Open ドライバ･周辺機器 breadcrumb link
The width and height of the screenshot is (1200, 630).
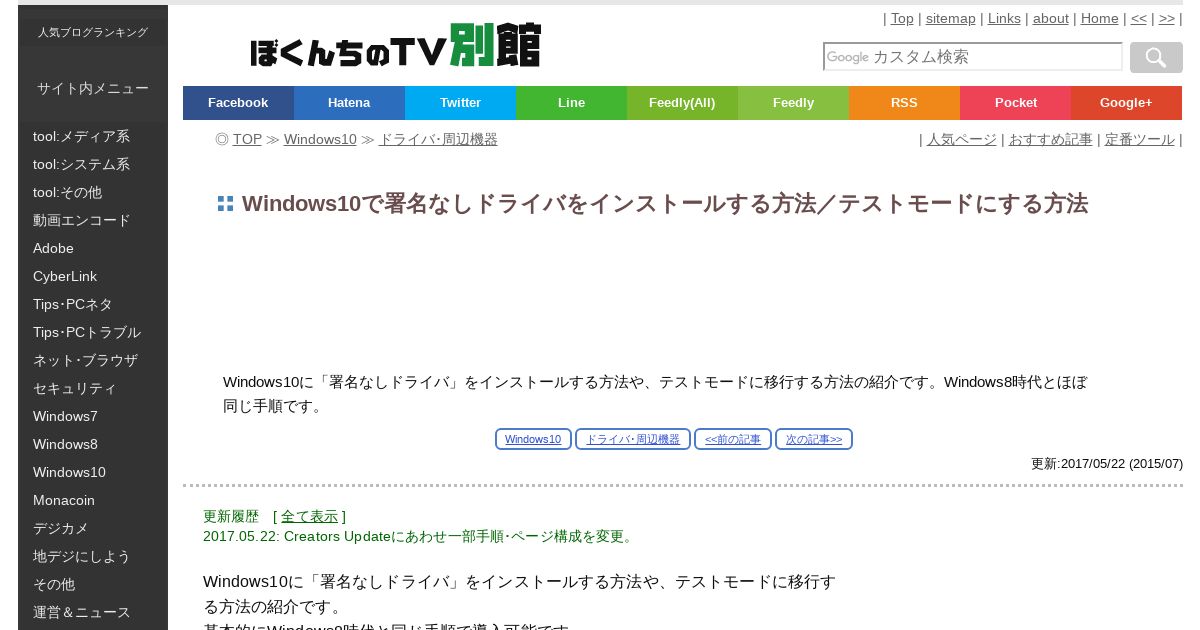438,139
